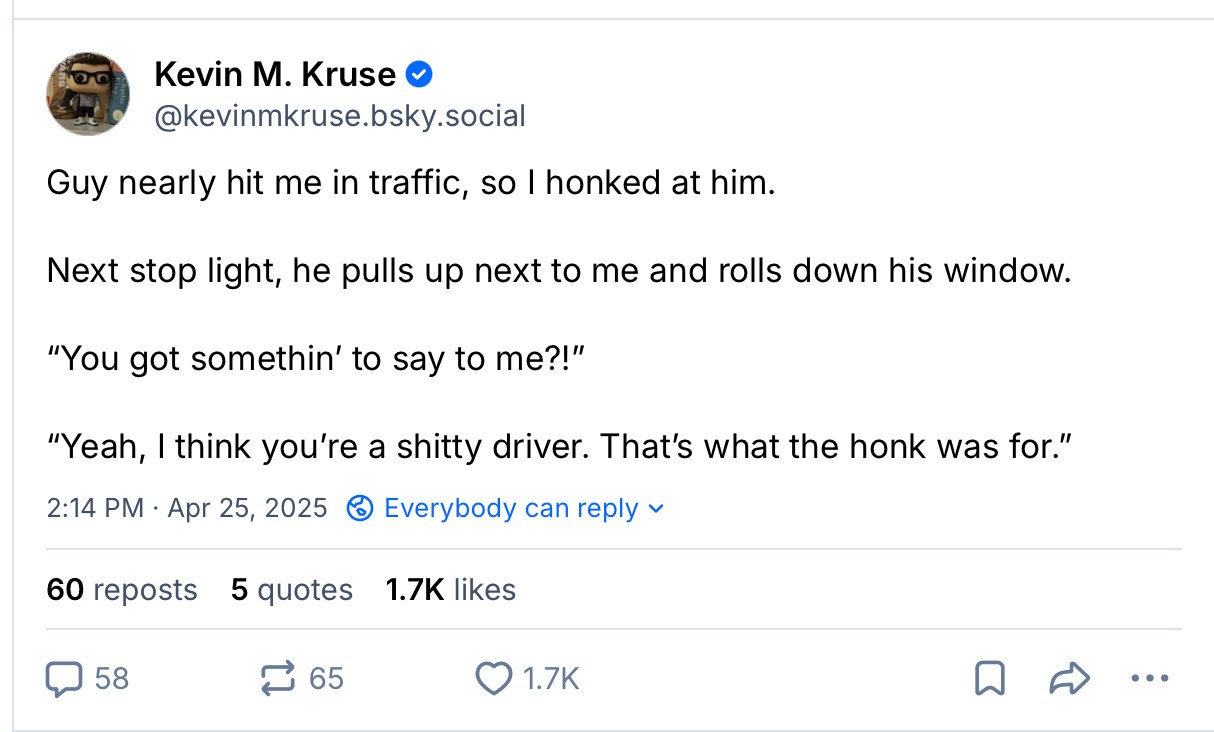View the list of 60 reposts
Viewport: 1214px width, 732px height.
tap(122, 589)
